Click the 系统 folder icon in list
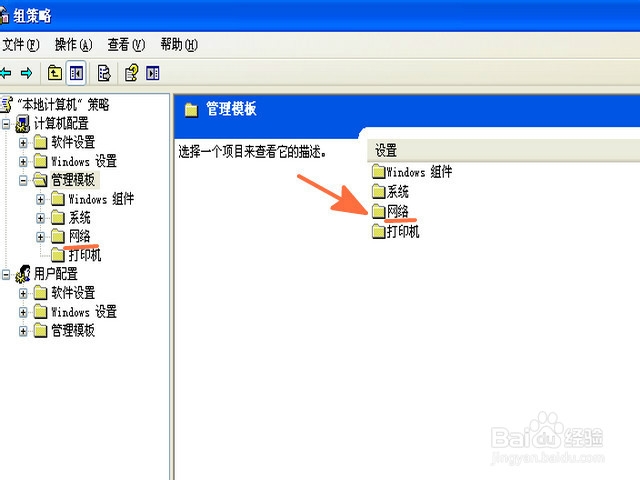Screen dimensions: 640x480 point(378,191)
